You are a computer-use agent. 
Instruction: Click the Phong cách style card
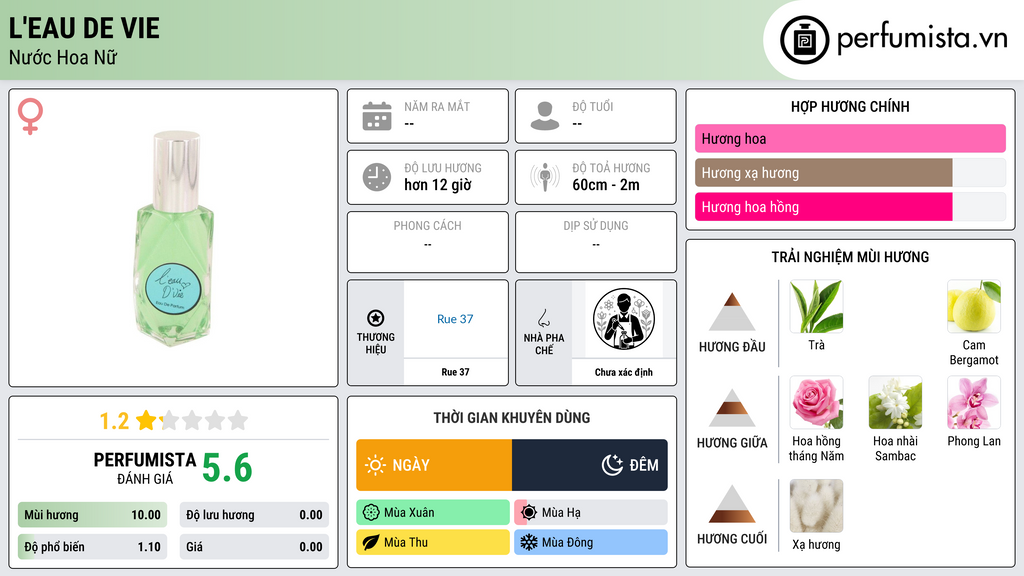click(x=428, y=242)
